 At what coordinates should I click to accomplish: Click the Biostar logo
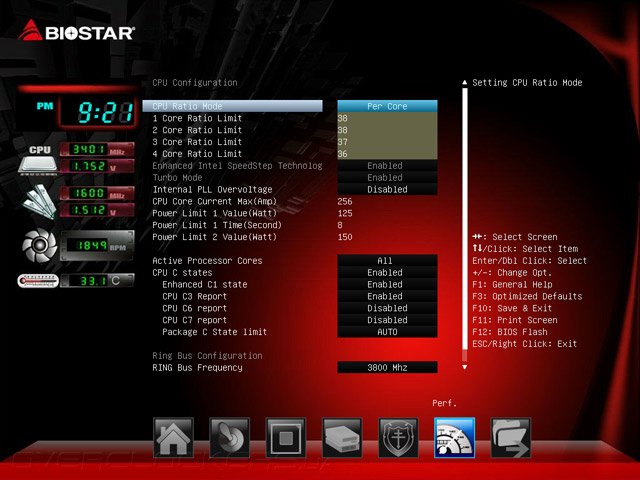click(x=76, y=31)
